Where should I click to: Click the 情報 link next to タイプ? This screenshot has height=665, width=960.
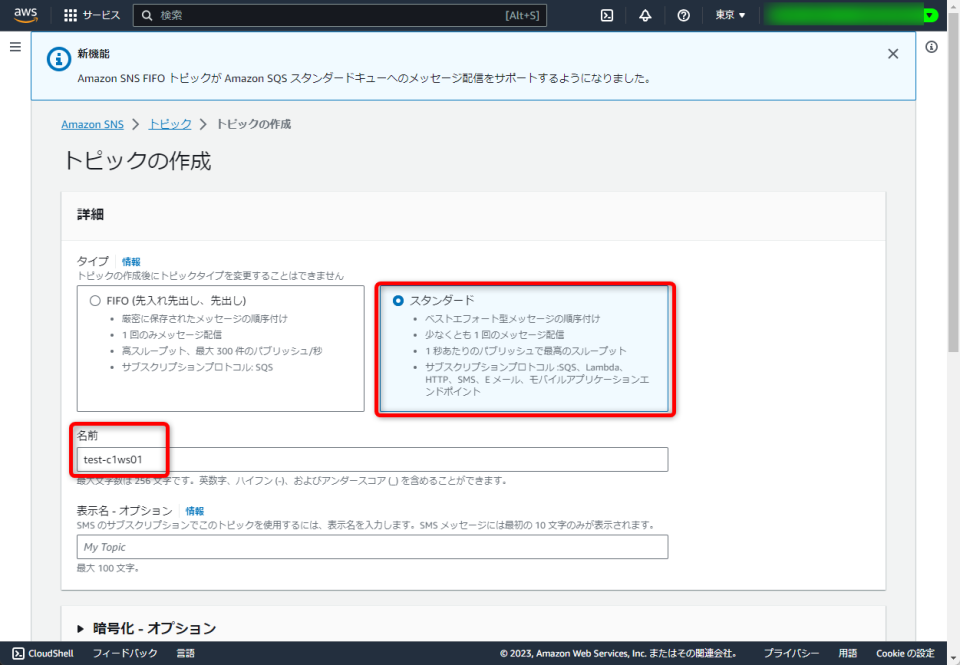click(130, 261)
